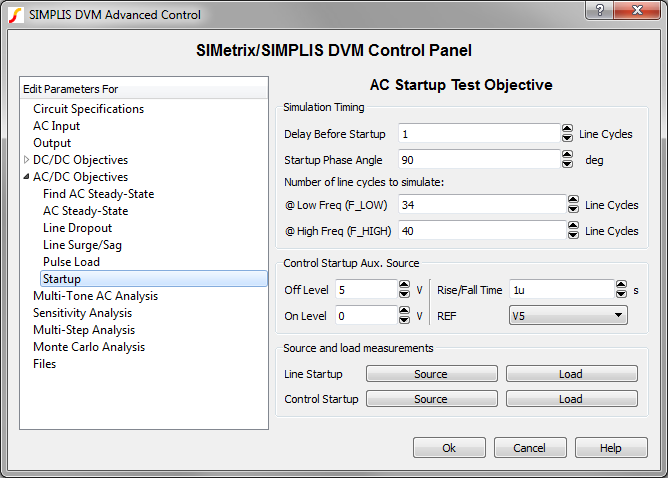
Task: Increase Delay Before Startup with up arrow
Action: [567, 129]
